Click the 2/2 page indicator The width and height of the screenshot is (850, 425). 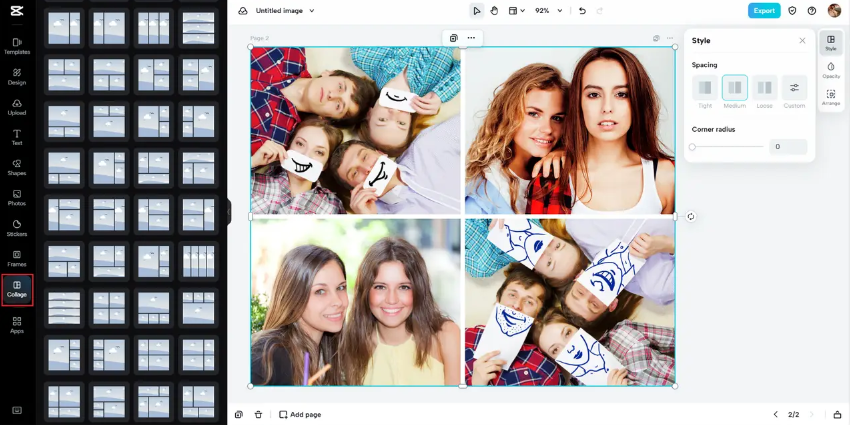[794, 415]
